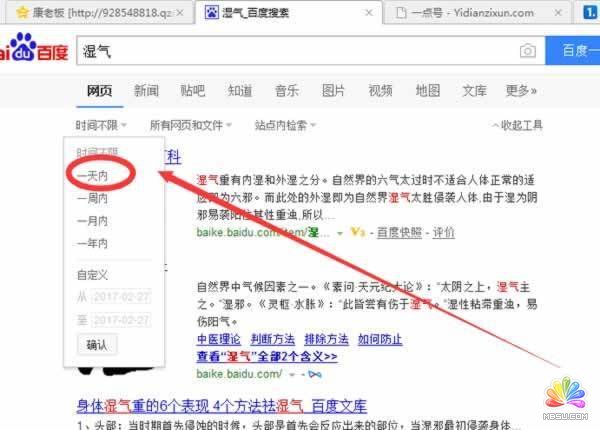Expand the 所有网页和文件 filter dropdown

(190, 125)
